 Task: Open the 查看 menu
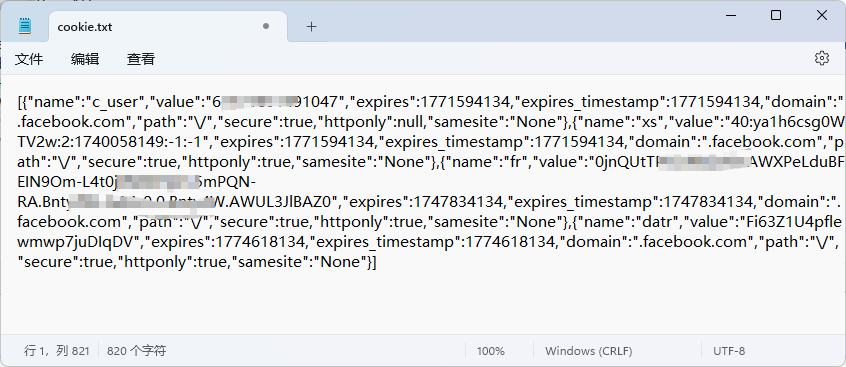click(x=141, y=59)
